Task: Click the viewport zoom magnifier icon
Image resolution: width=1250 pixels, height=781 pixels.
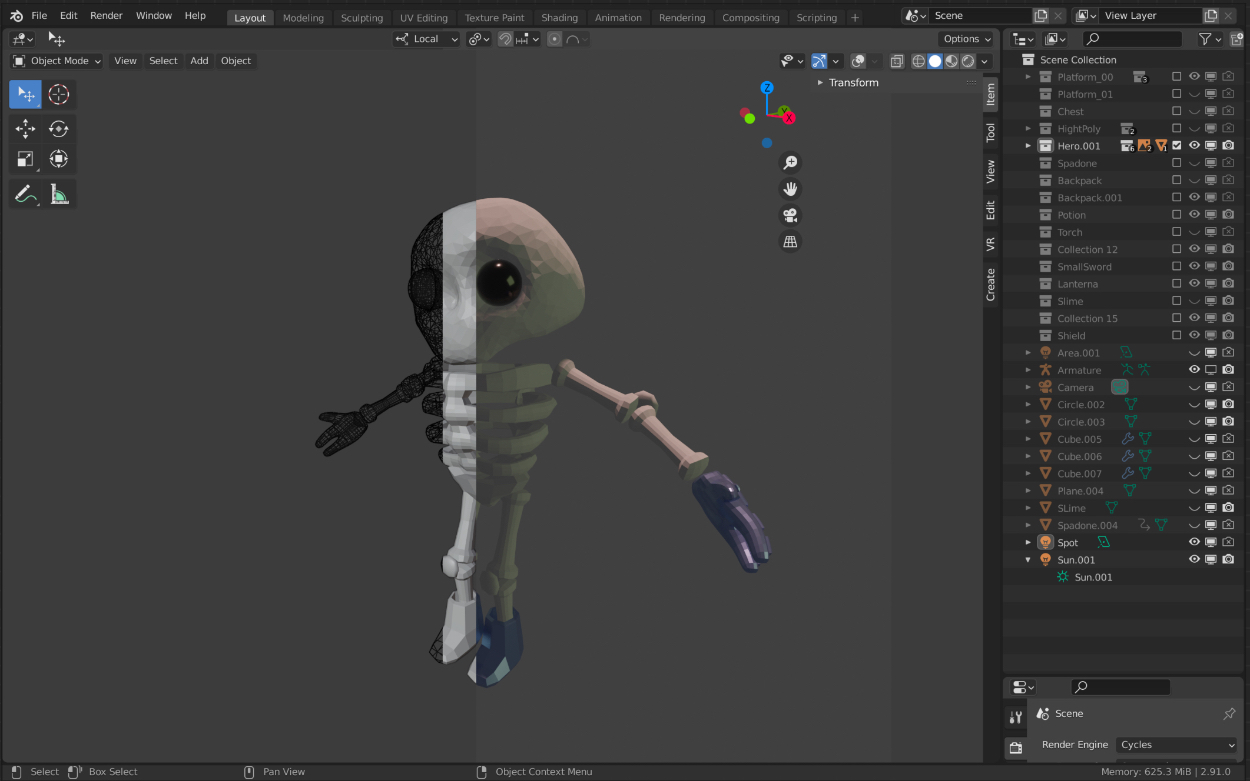Action: coord(790,163)
